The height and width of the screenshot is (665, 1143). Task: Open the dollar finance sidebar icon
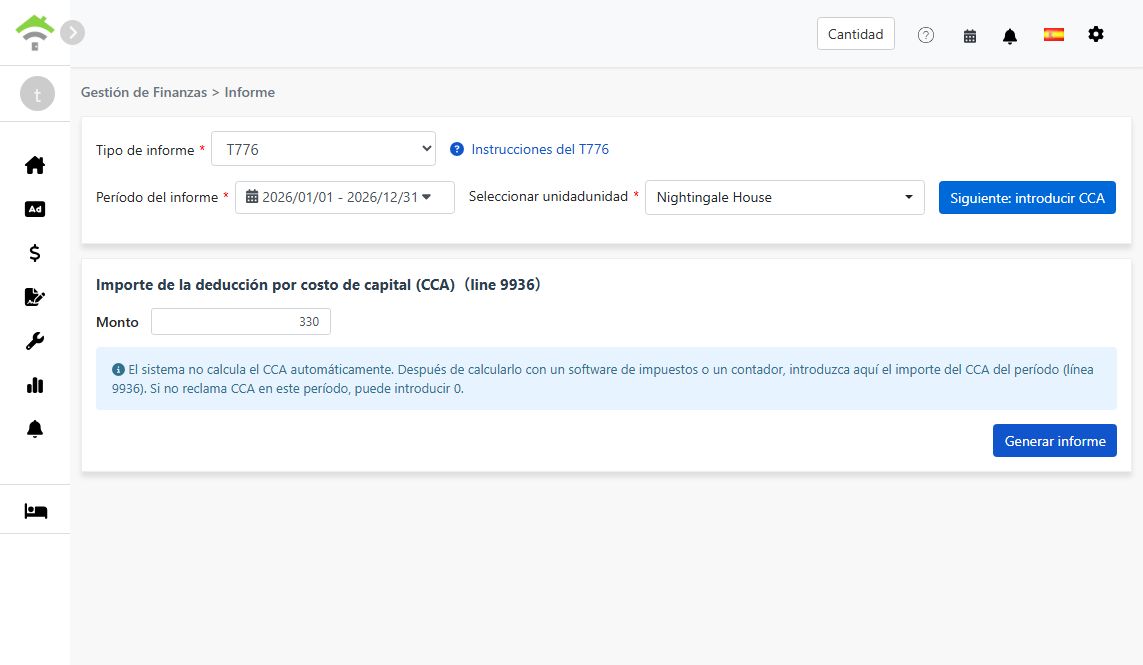tap(35, 253)
